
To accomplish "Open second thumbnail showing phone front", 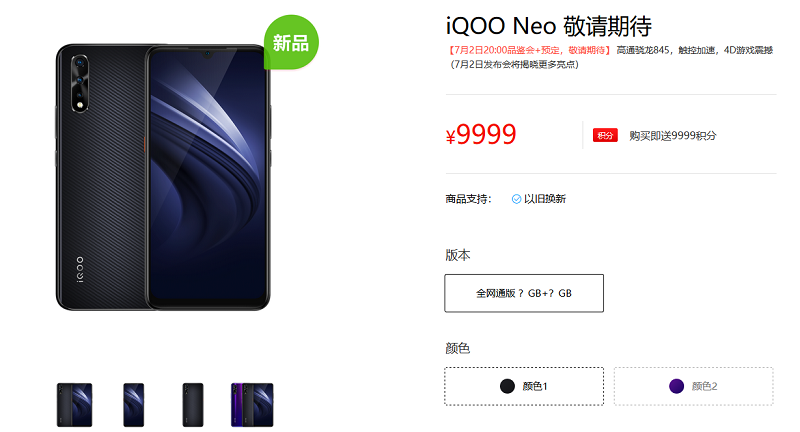I will 134,405.
